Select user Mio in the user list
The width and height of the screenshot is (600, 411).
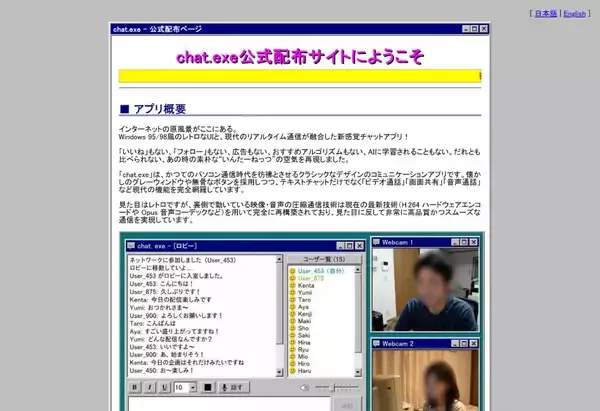303,357
